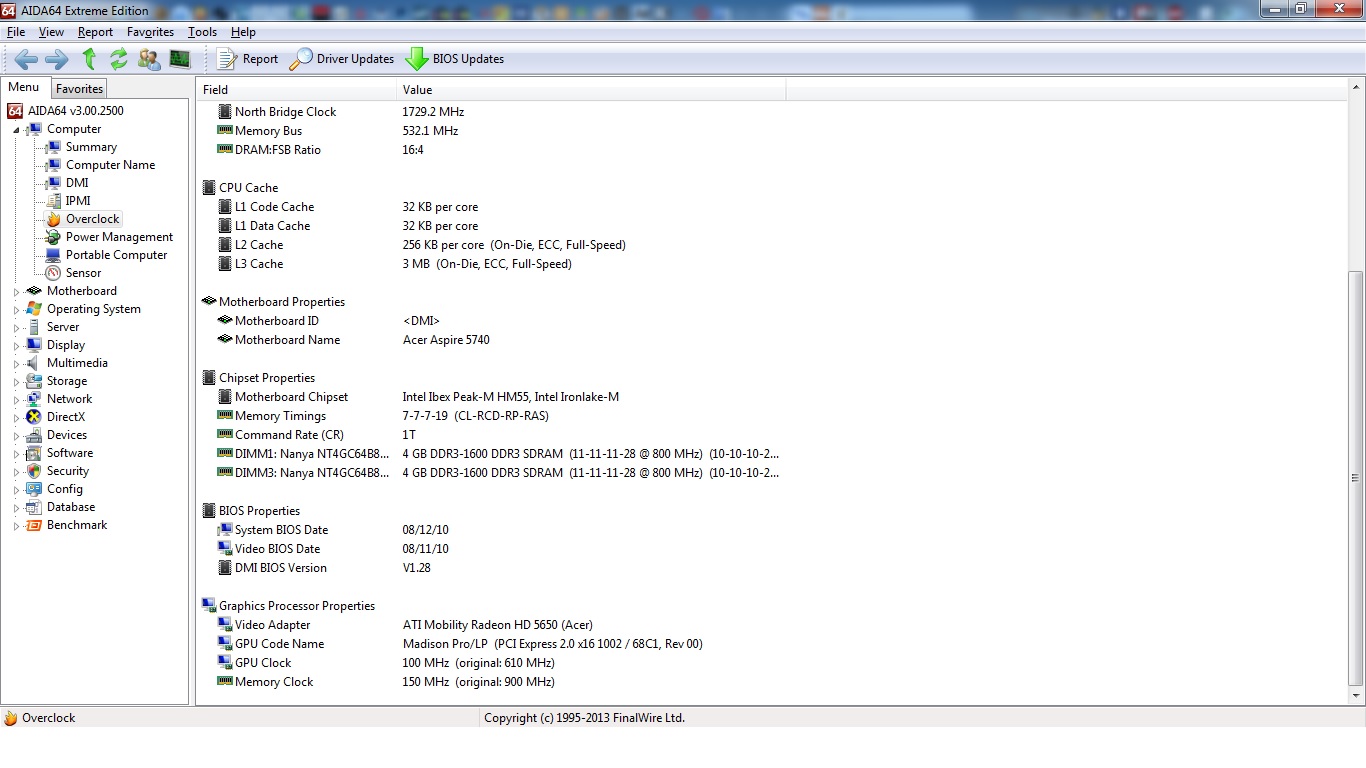Select the IPMI icon in the tree
The width and height of the screenshot is (1366, 768).
(53, 201)
